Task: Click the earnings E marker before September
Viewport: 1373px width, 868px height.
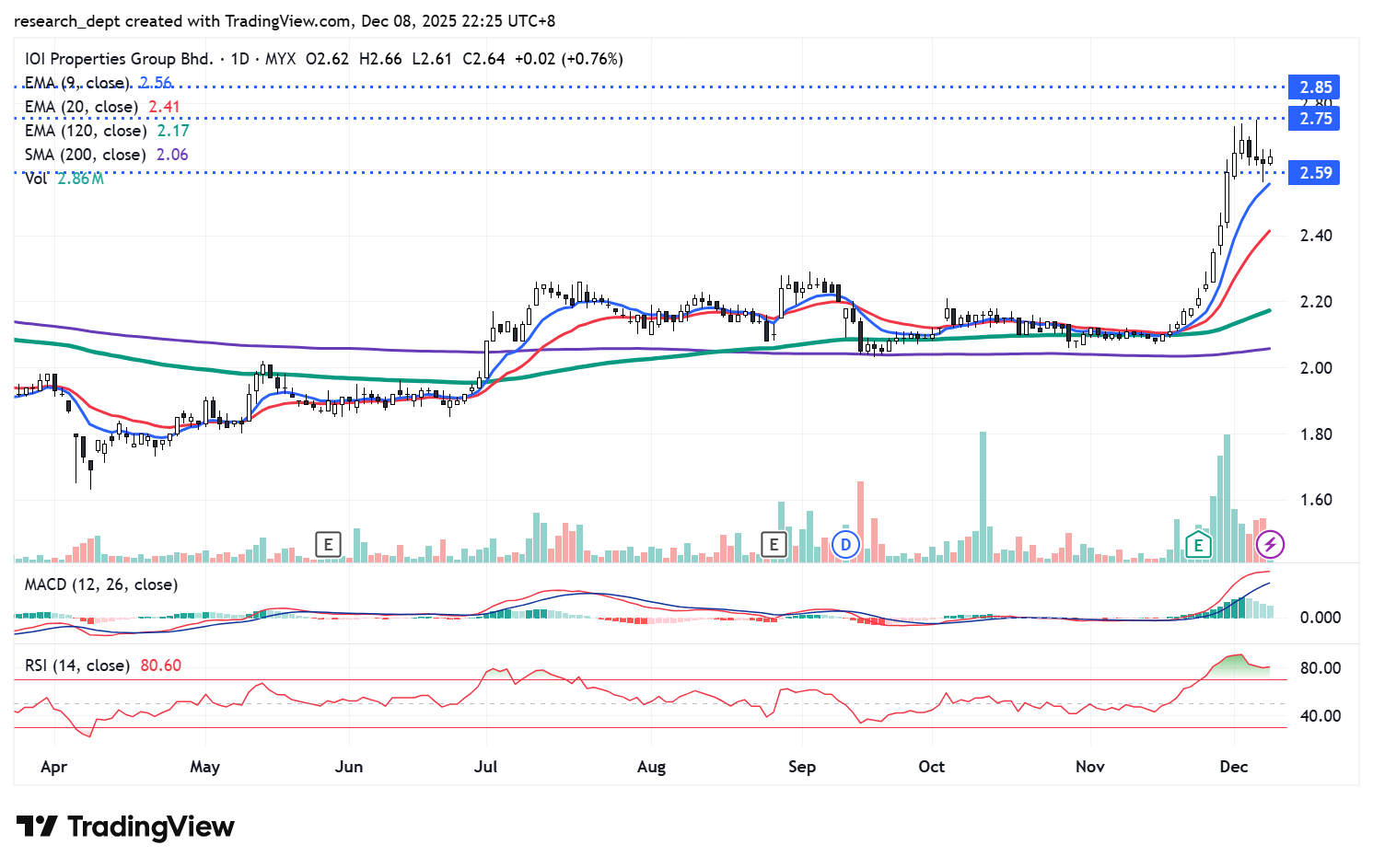Action: tap(774, 544)
